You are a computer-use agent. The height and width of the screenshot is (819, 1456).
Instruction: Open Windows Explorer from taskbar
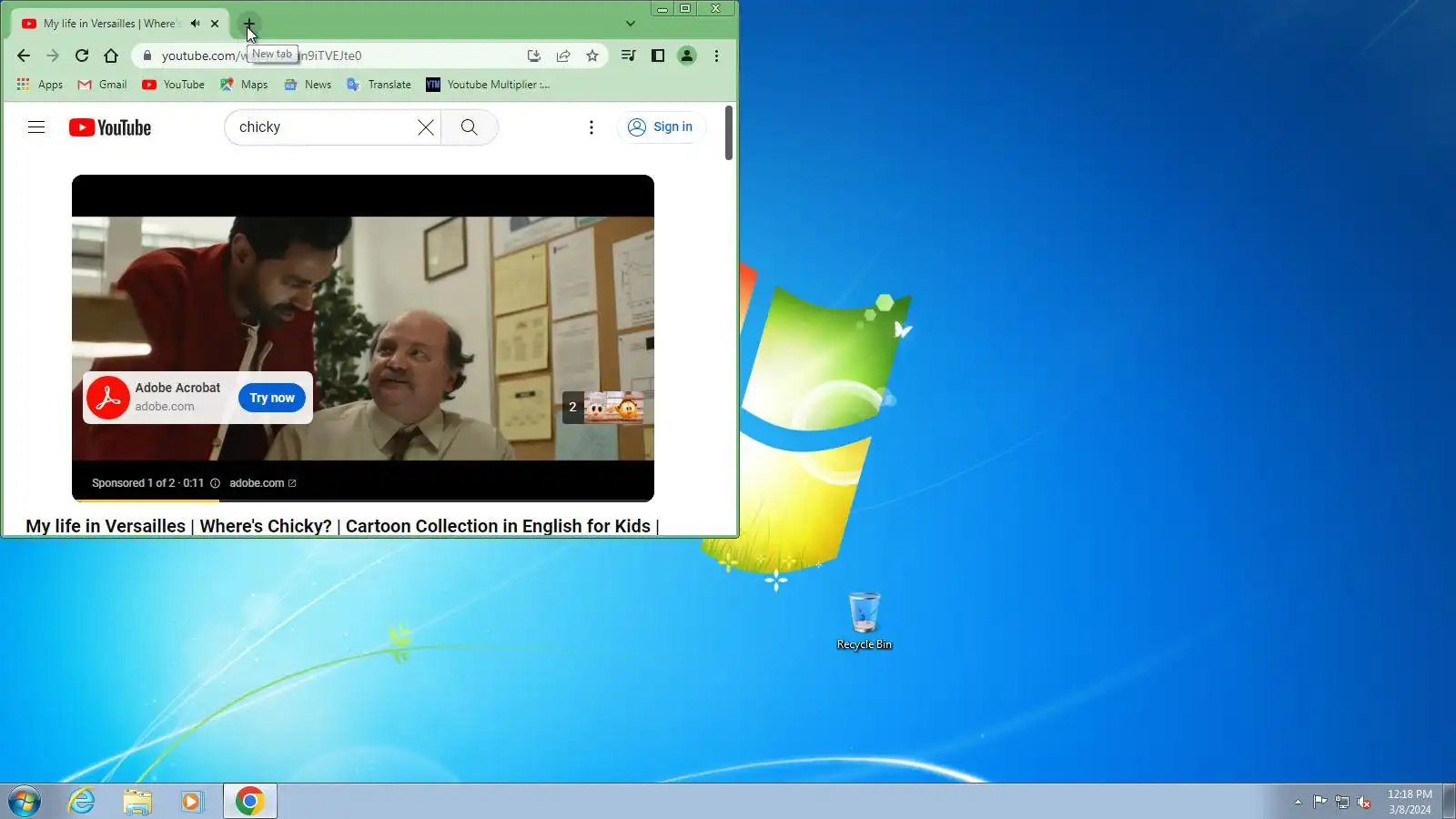[x=137, y=802]
